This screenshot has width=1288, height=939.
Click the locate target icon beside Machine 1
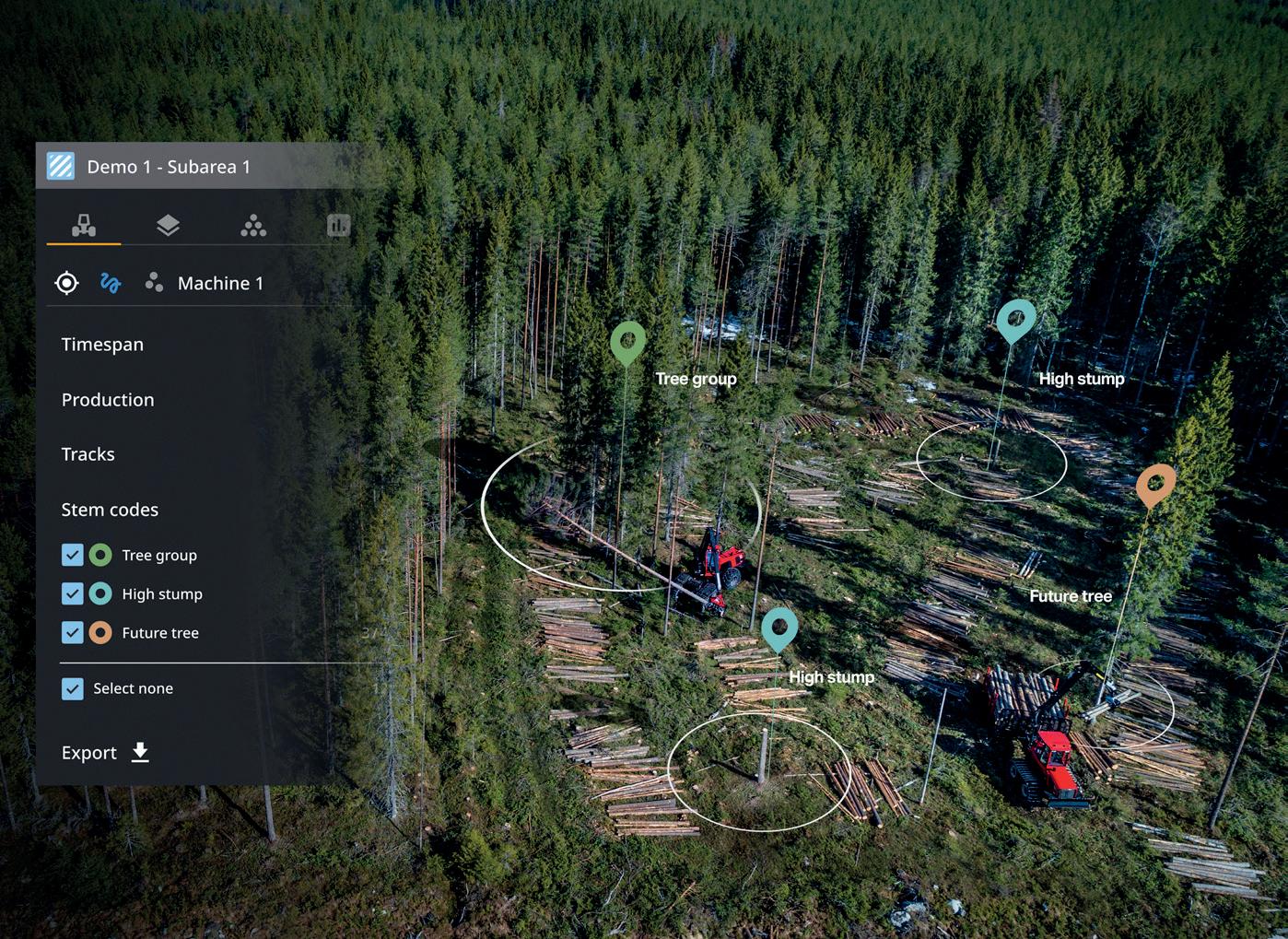pos(66,283)
